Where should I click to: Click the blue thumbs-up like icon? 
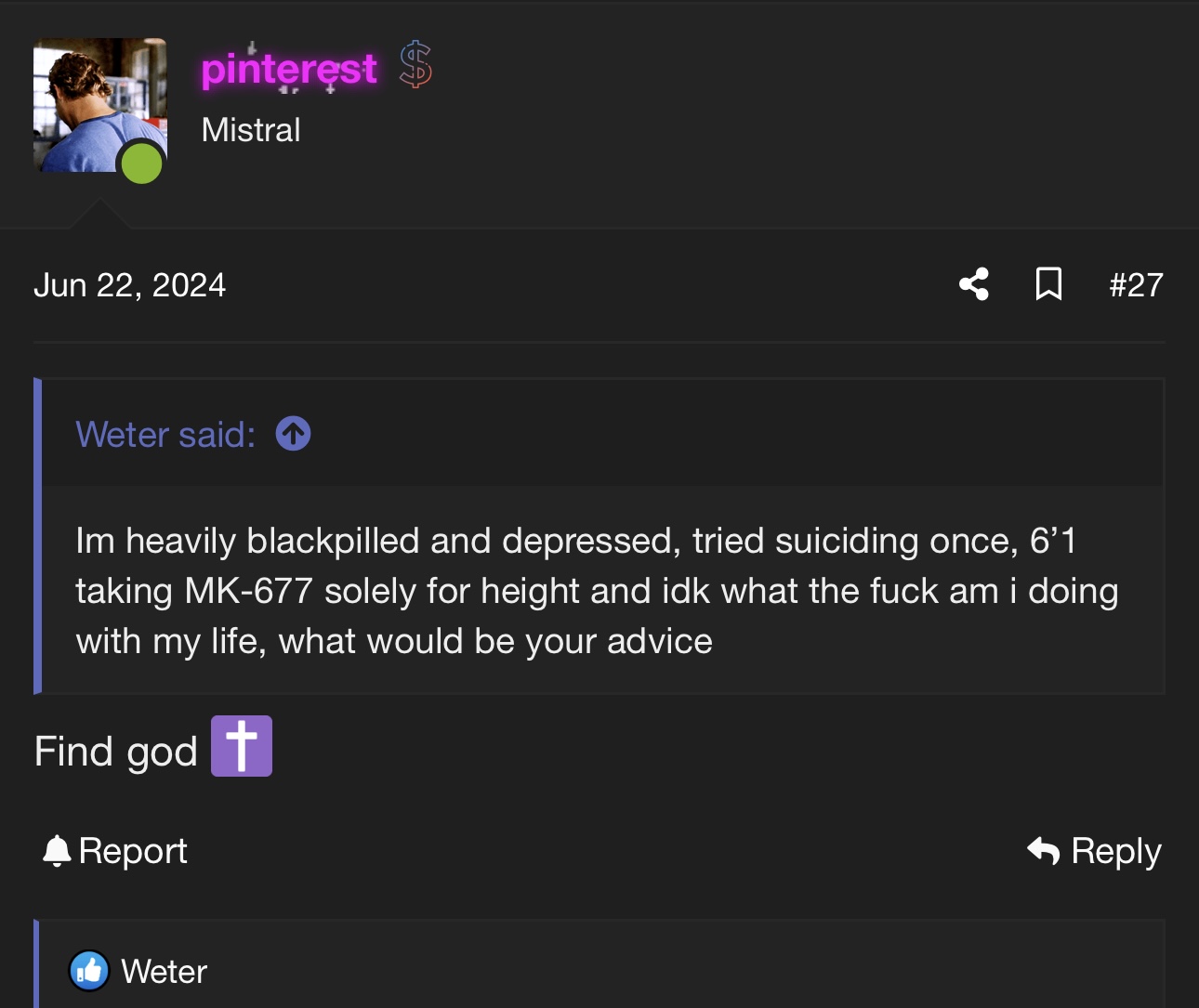tap(89, 971)
